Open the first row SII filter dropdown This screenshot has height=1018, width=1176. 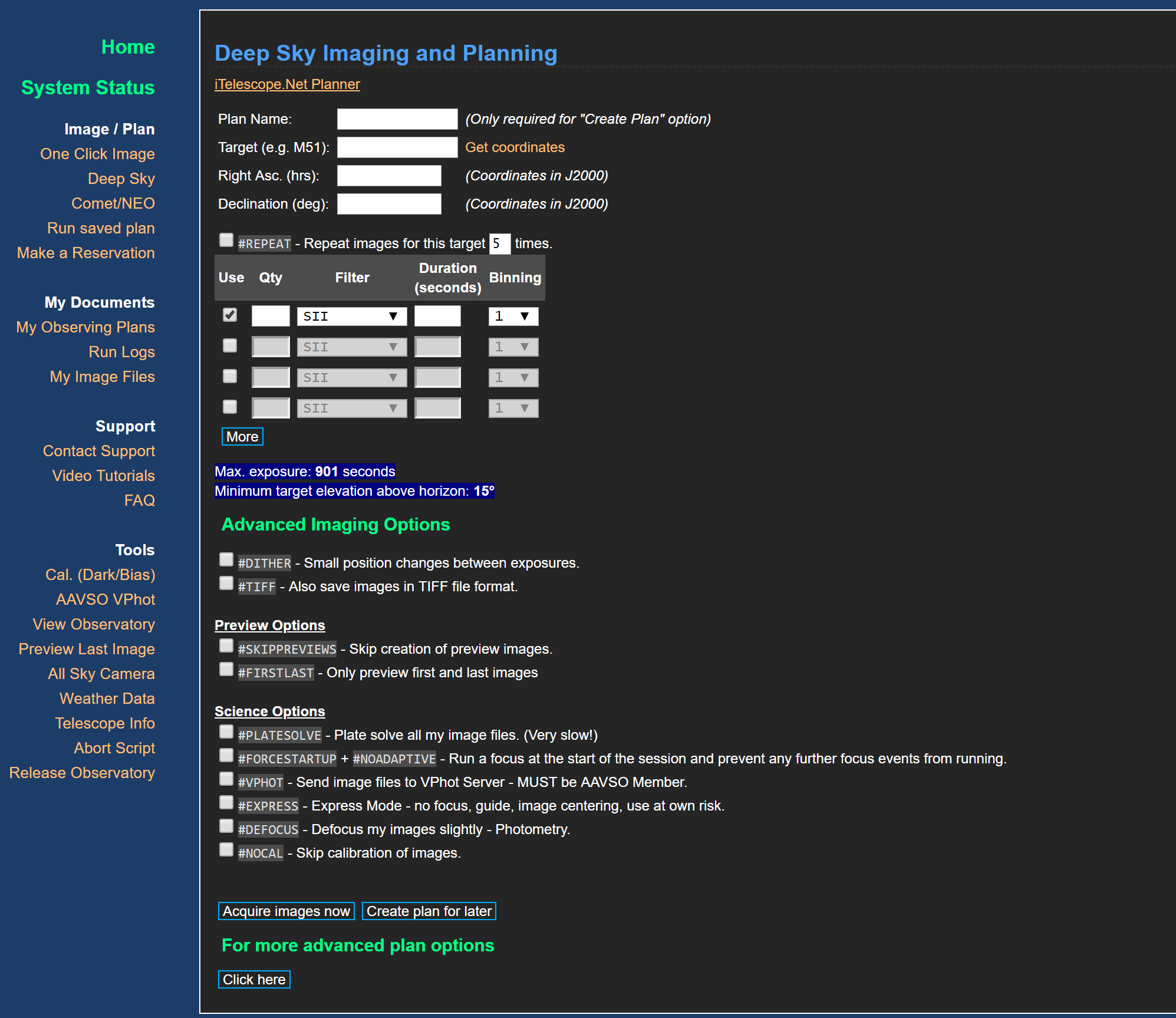351,317
